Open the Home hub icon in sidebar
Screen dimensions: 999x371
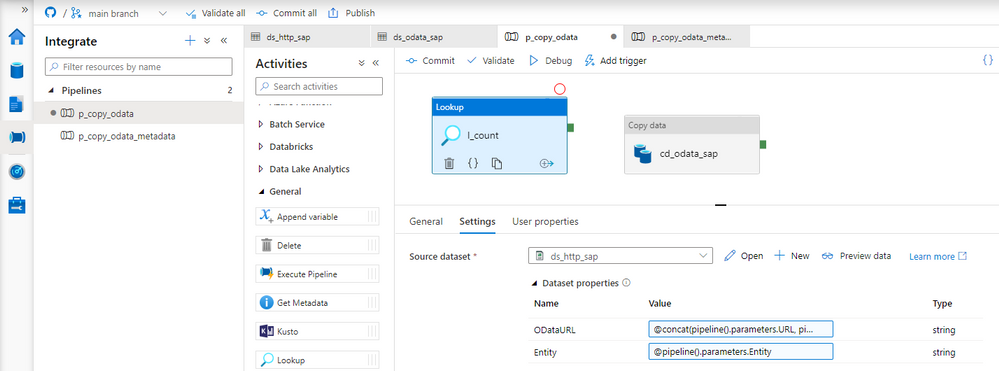(17, 37)
